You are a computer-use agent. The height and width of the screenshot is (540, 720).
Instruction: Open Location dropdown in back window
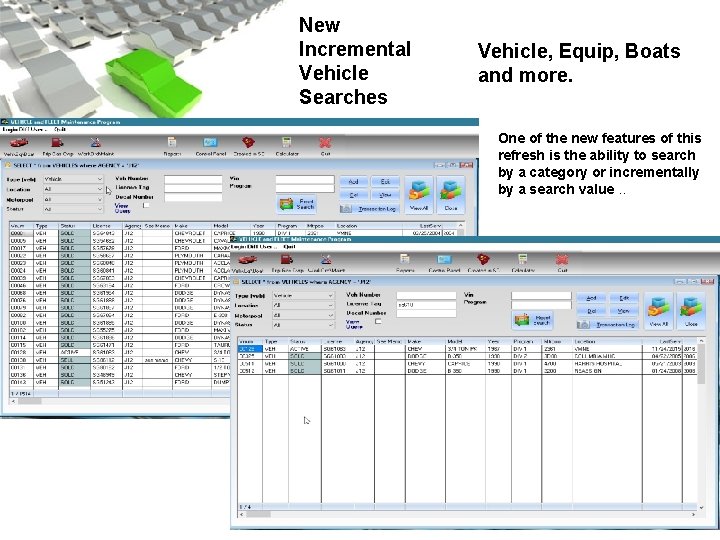(x=73, y=189)
